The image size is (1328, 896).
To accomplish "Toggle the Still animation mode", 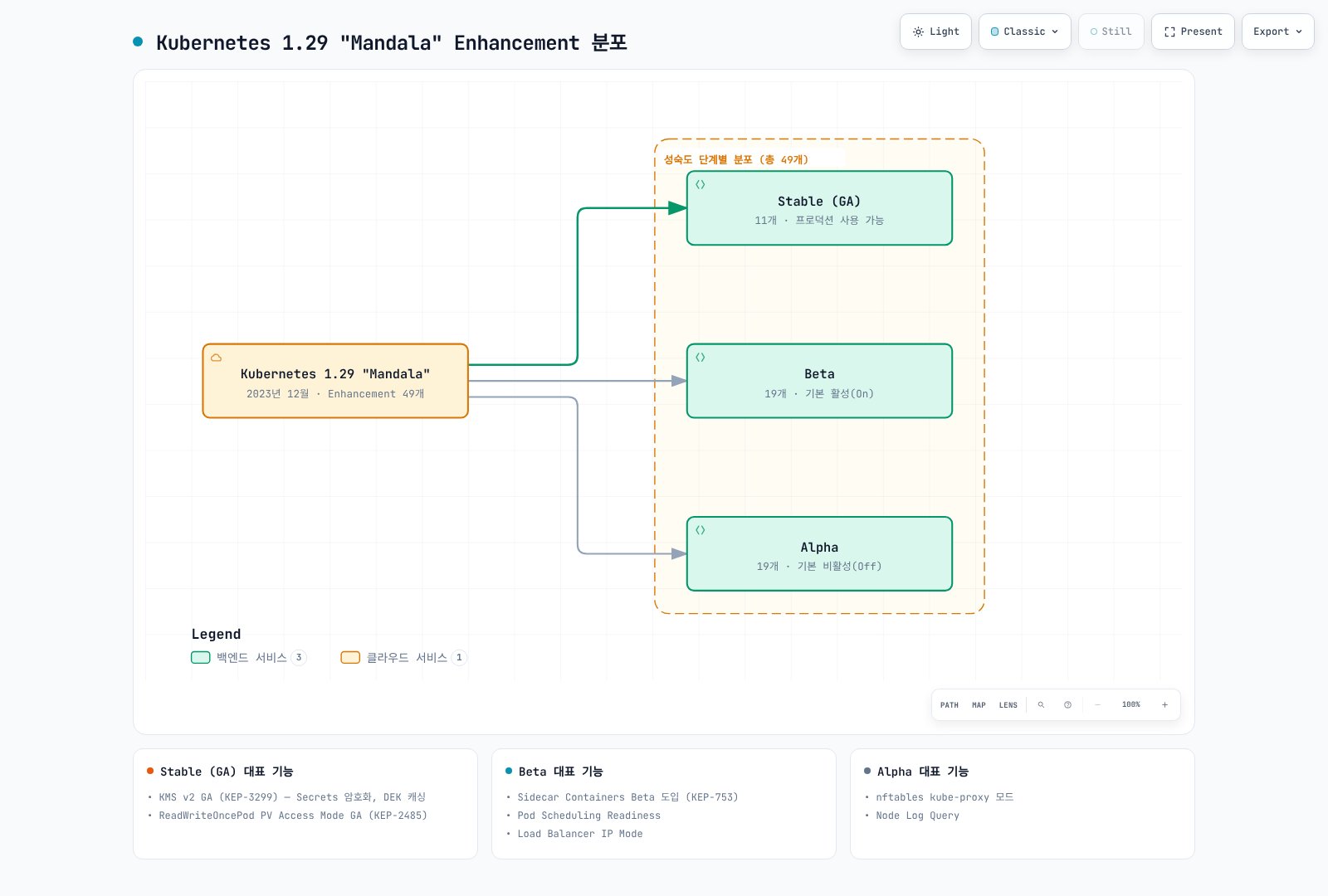I will (1111, 32).
